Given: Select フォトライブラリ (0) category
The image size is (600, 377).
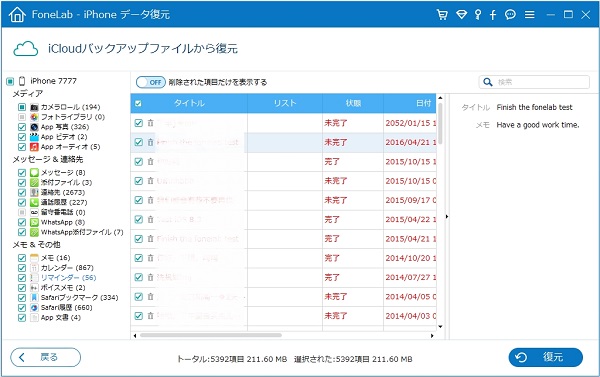Looking at the screenshot, I should [73, 117].
